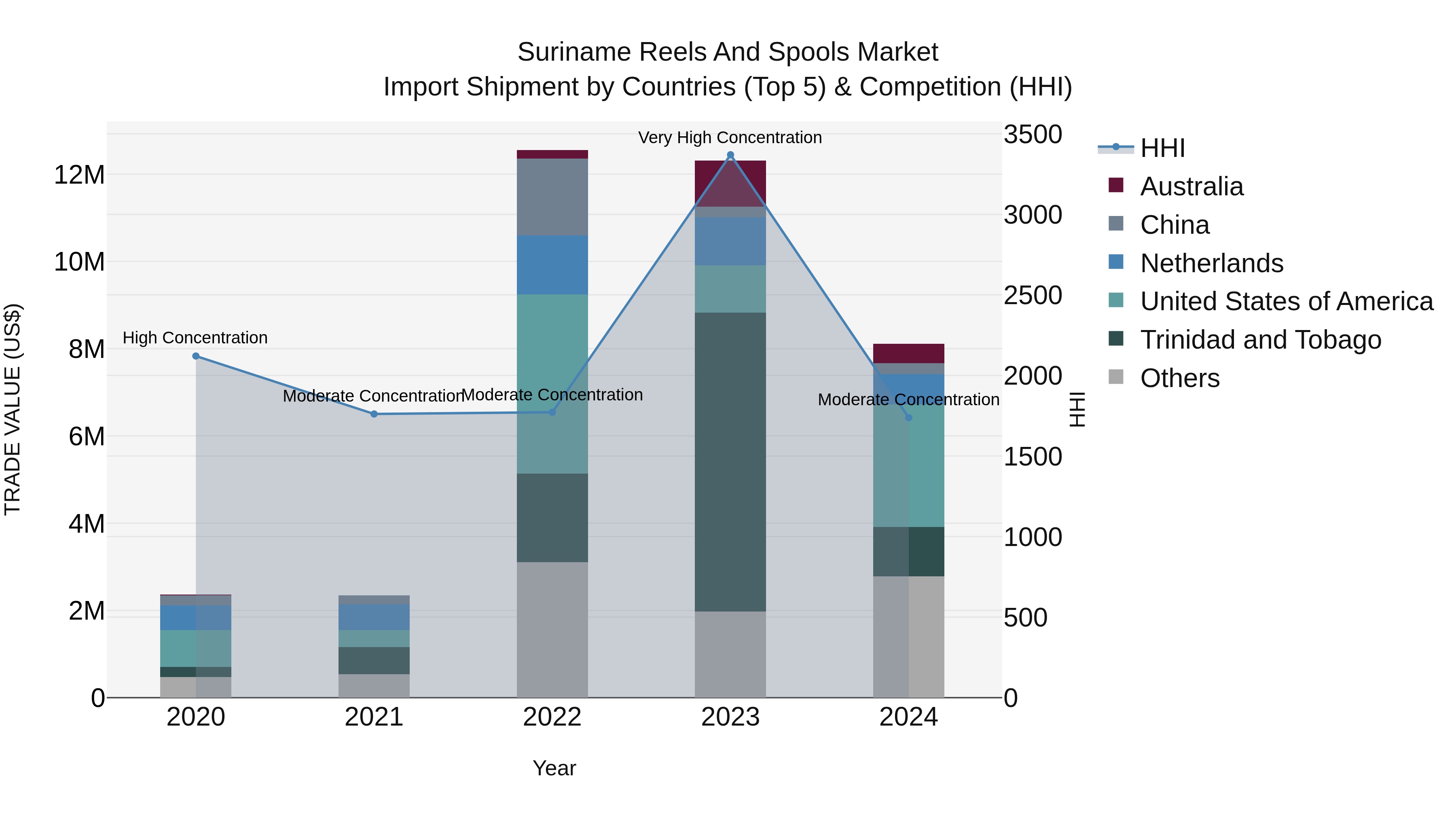The width and height of the screenshot is (1456, 819).
Task: Click the '1500' right axis tick label
Action: (1033, 456)
